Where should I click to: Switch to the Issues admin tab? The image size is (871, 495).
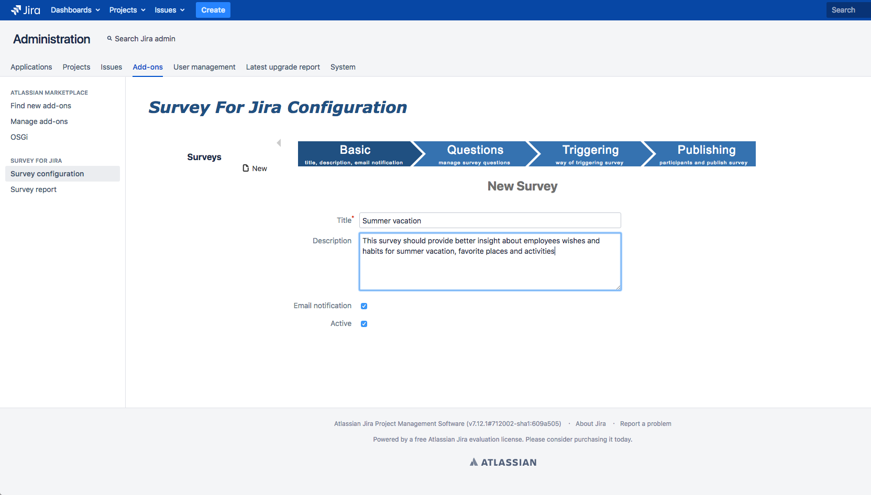coord(111,67)
